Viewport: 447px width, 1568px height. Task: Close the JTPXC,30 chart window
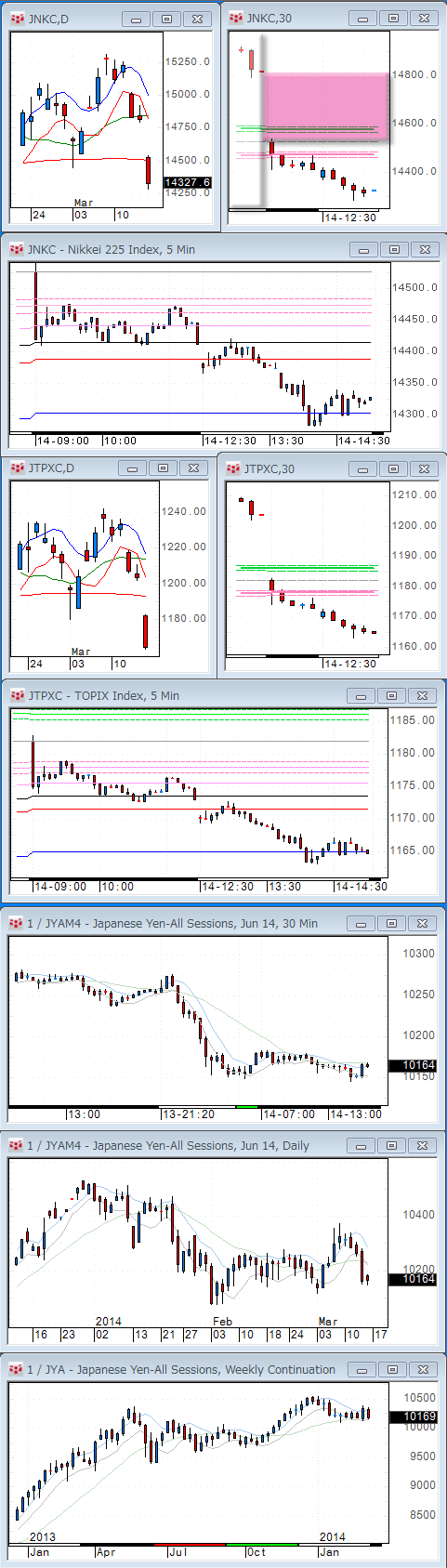pos(423,468)
